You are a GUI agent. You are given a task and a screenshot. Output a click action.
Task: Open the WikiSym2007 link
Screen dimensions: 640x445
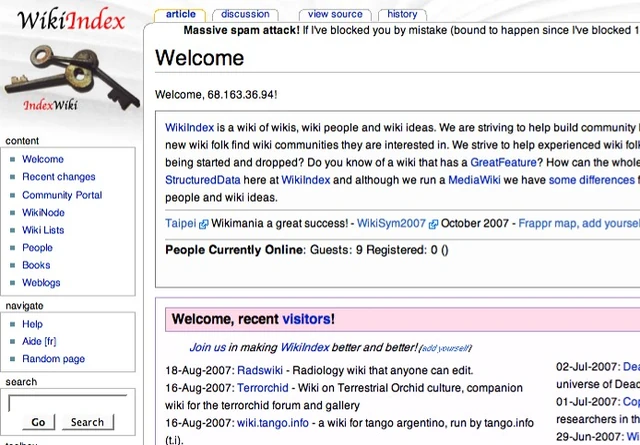point(391,224)
